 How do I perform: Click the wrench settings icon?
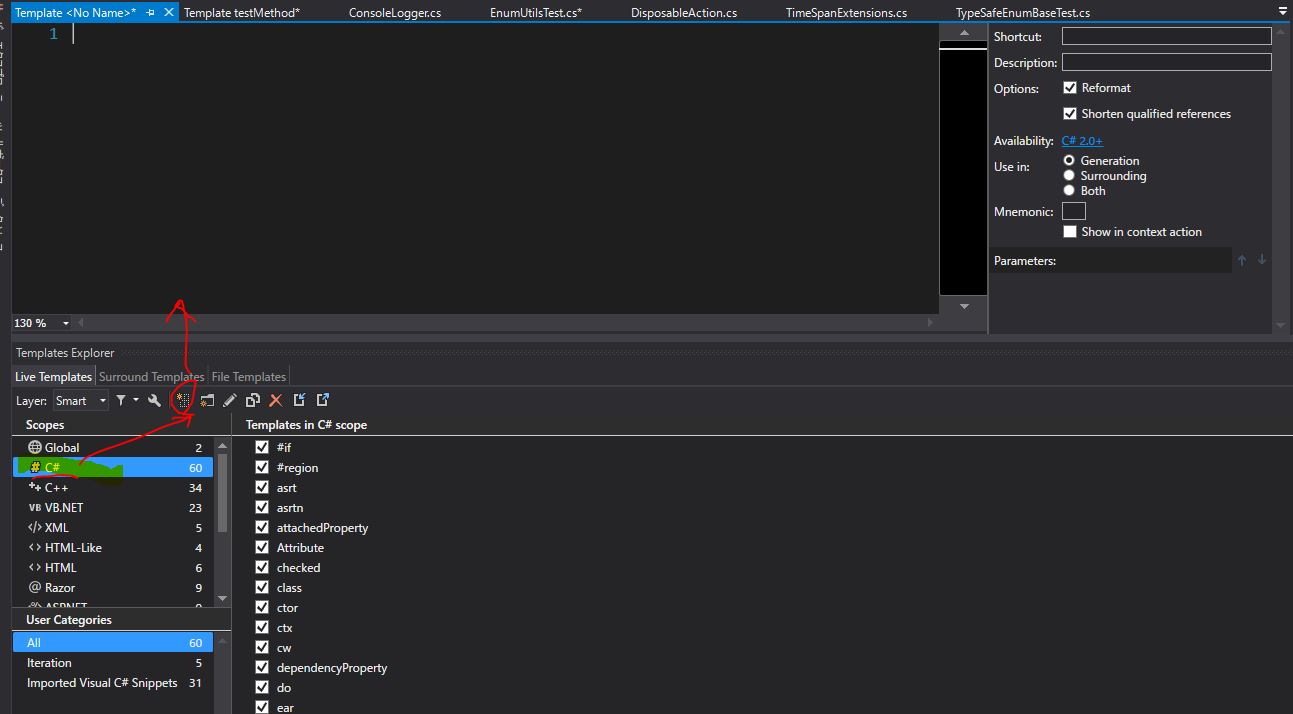(154, 400)
